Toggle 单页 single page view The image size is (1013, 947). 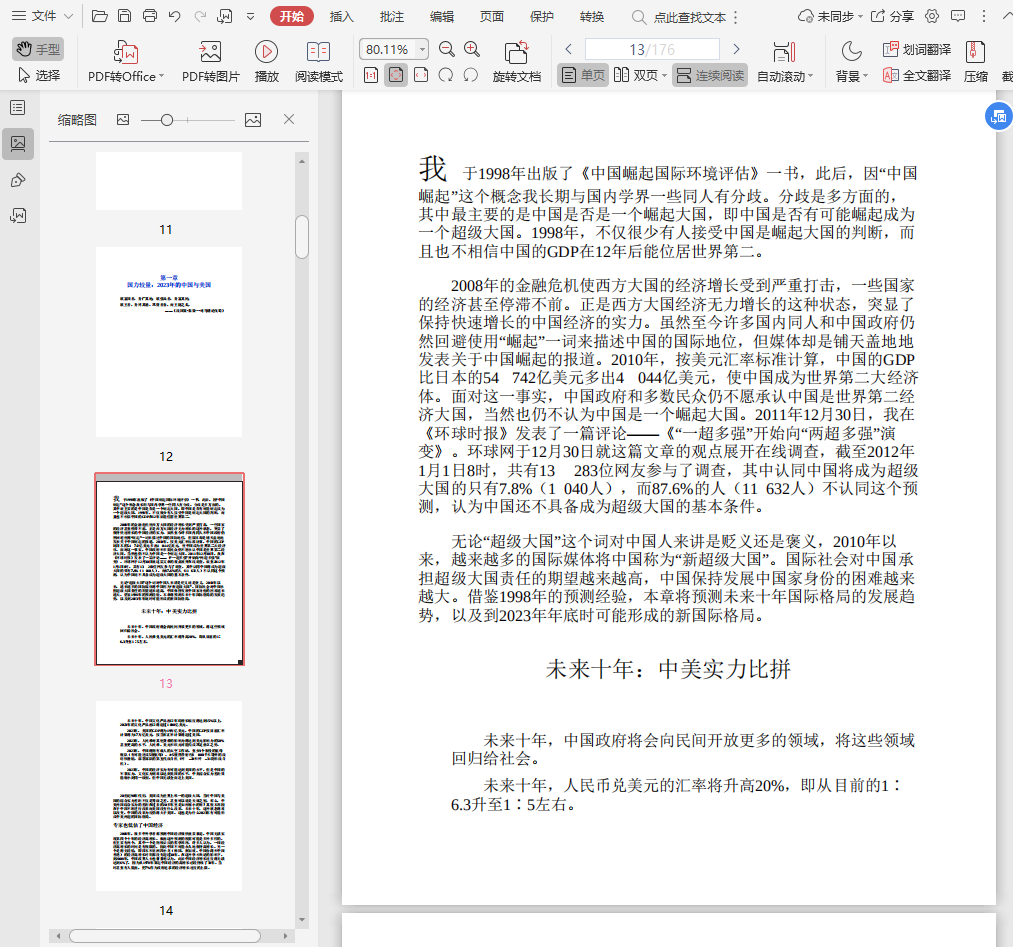[583, 76]
